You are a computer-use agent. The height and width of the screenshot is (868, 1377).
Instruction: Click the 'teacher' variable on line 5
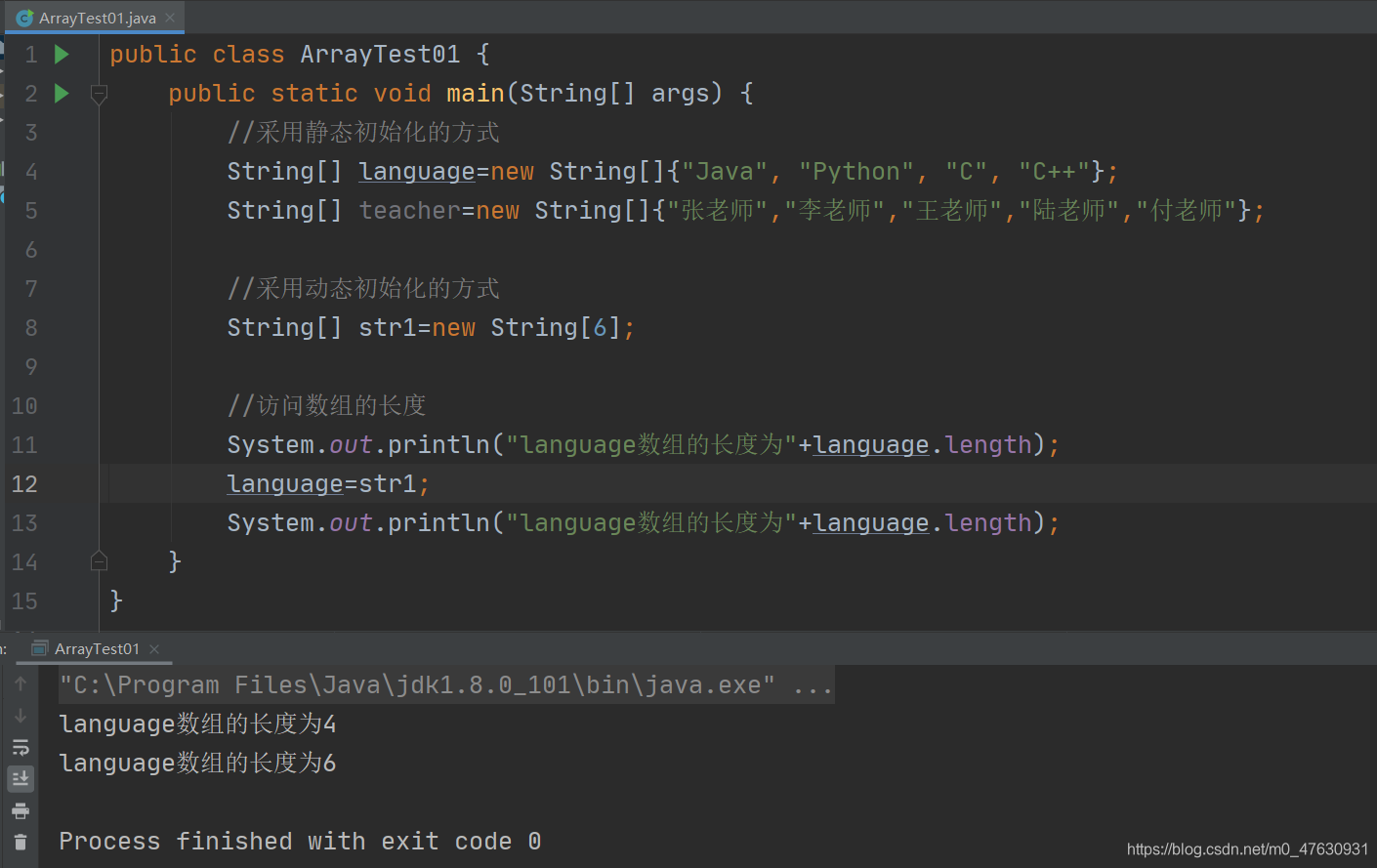[409, 211]
